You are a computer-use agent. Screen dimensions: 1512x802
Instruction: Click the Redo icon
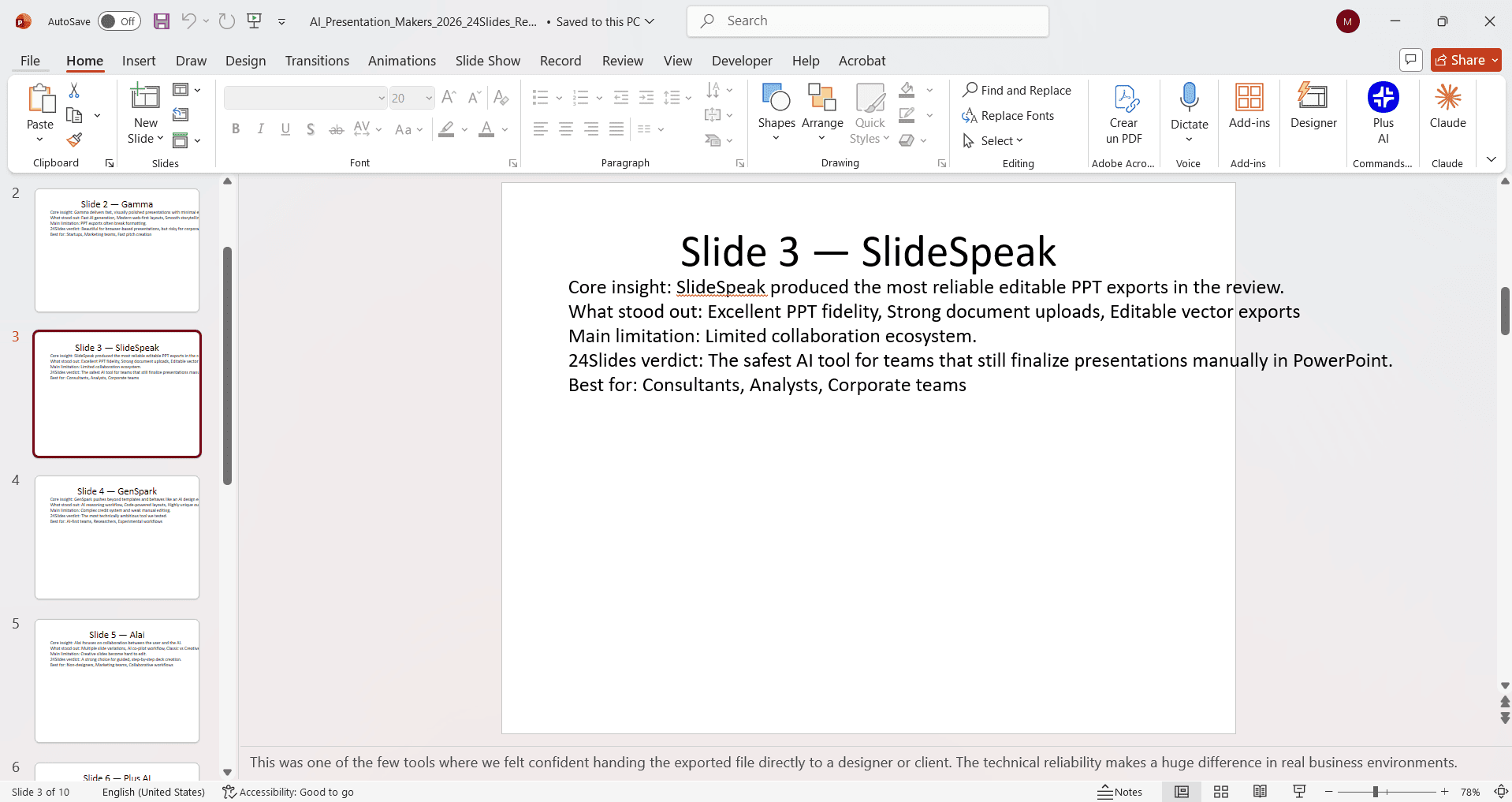pos(227,21)
